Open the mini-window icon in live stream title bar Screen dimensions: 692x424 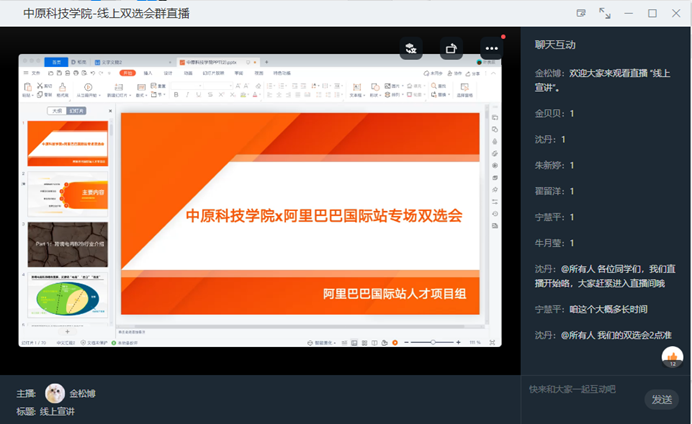[581, 13]
